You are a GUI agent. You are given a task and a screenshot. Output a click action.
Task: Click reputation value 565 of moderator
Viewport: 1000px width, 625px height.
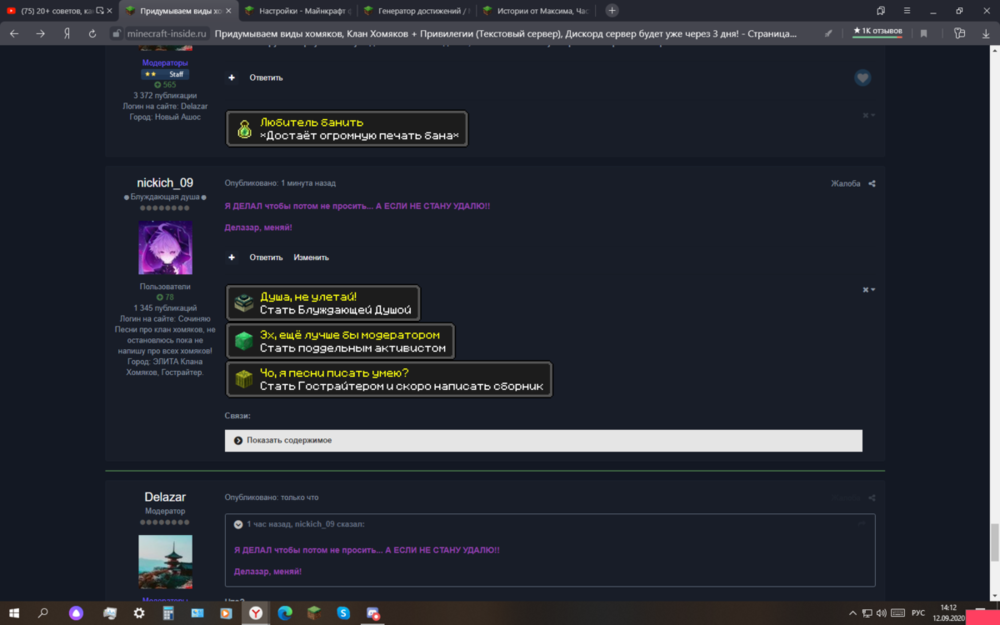point(165,85)
